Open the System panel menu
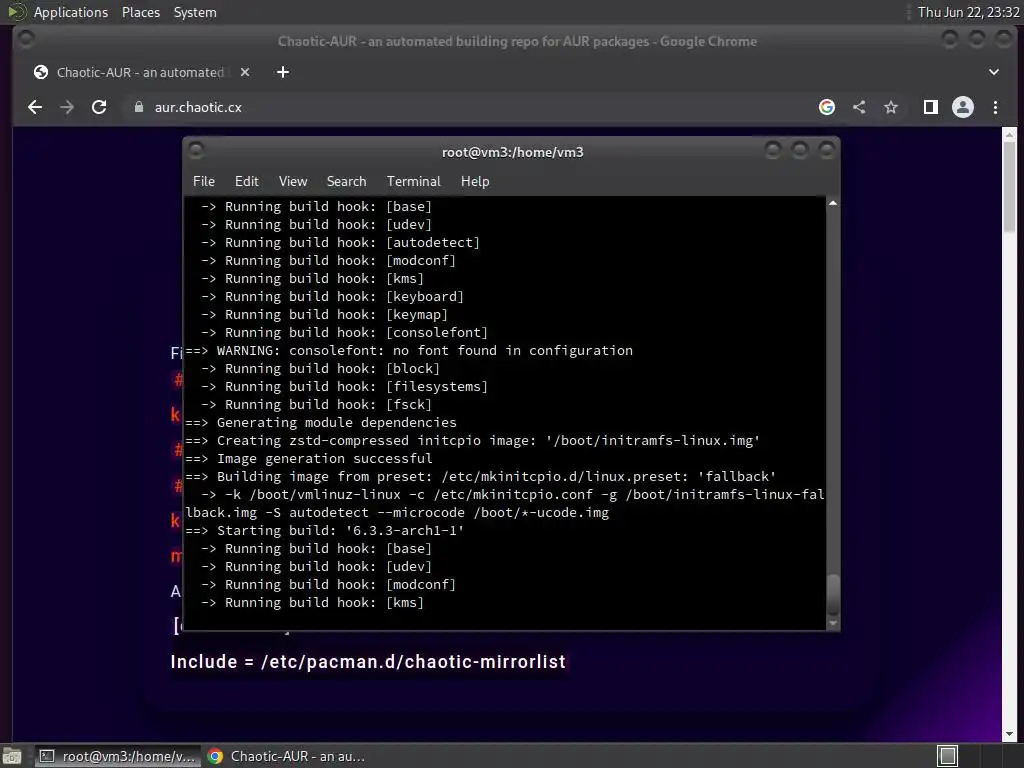1024x768 pixels. [195, 12]
